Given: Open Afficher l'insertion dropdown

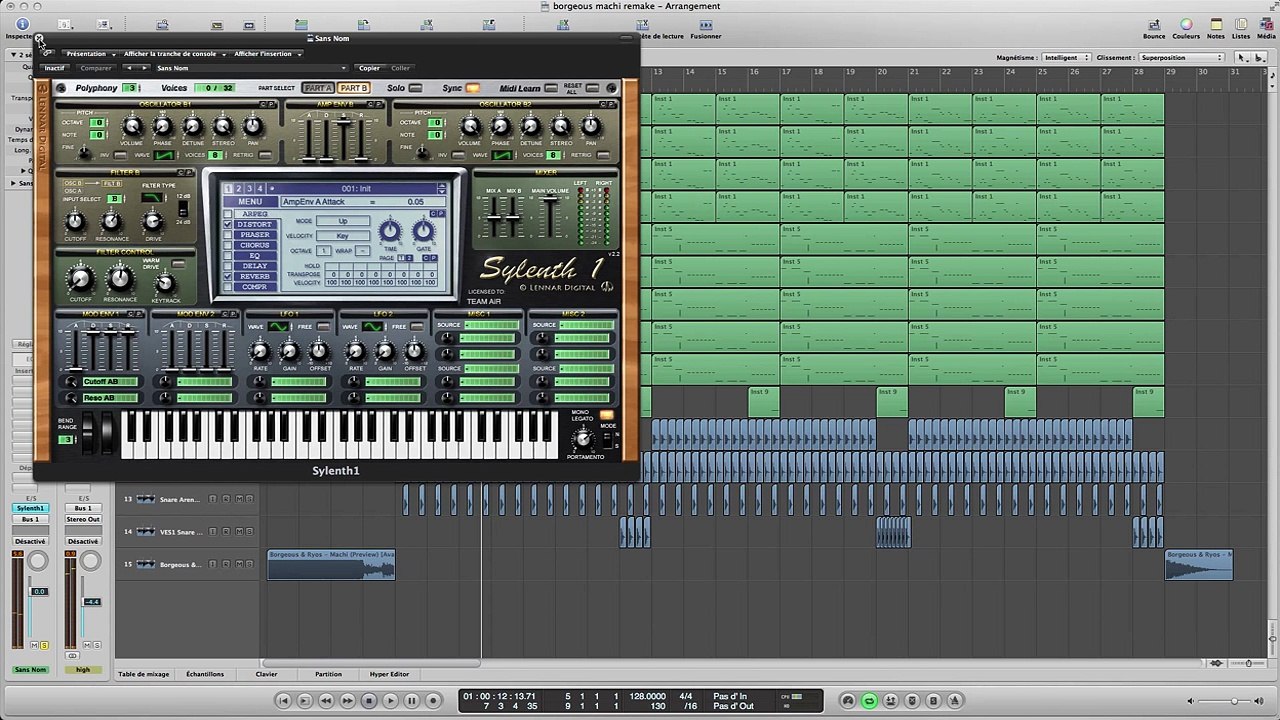Looking at the screenshot, I should [267, 54].
